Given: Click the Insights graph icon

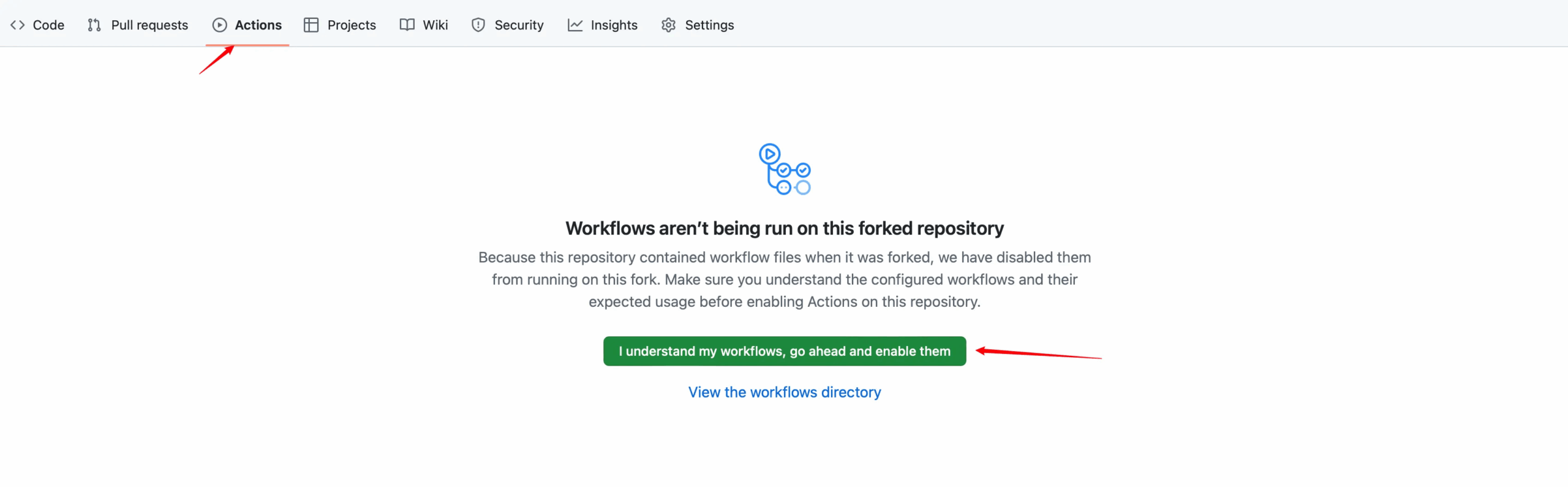Looking at the screenshot, I should tap(575, 25).
